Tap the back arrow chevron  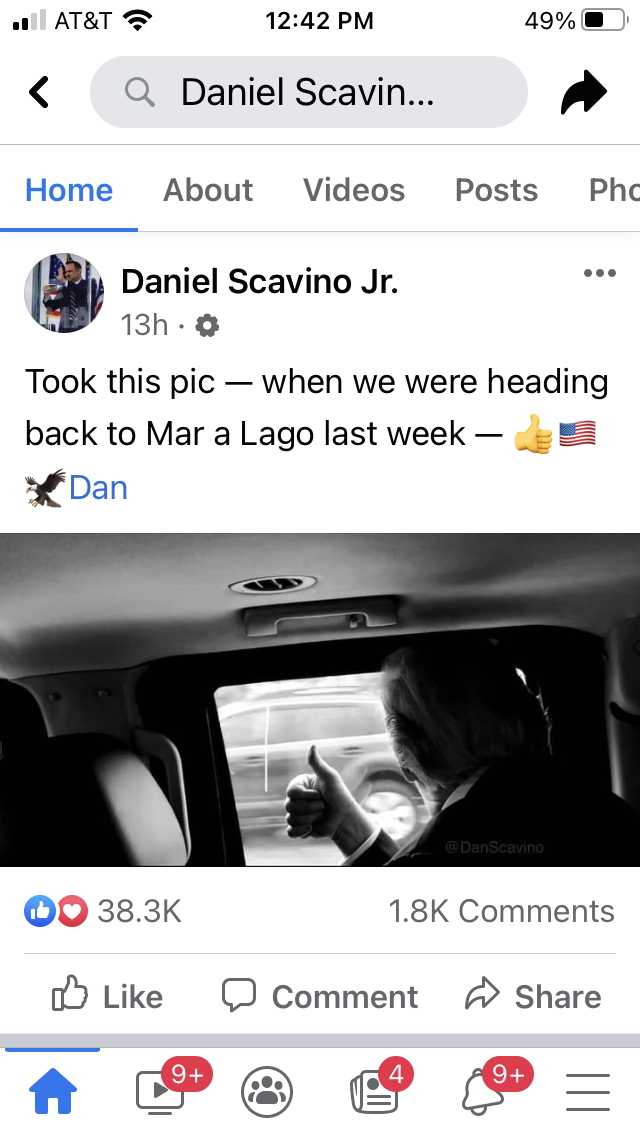(39, 92)
